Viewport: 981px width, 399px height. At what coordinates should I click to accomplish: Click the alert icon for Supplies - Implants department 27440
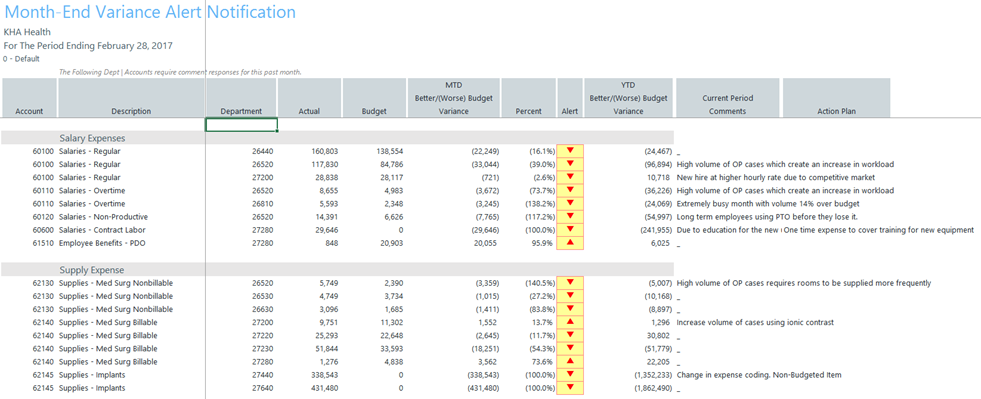[x=570, y=375]
